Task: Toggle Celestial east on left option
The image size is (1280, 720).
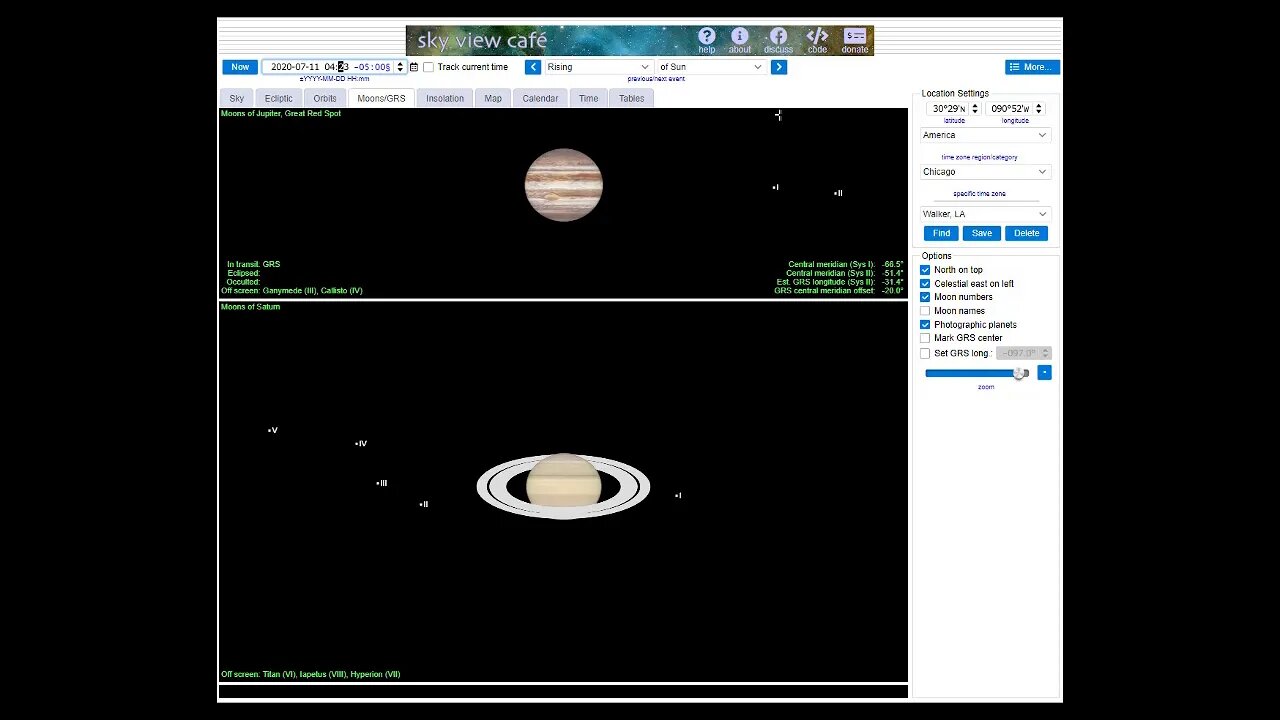Action: tap(925, 284)
